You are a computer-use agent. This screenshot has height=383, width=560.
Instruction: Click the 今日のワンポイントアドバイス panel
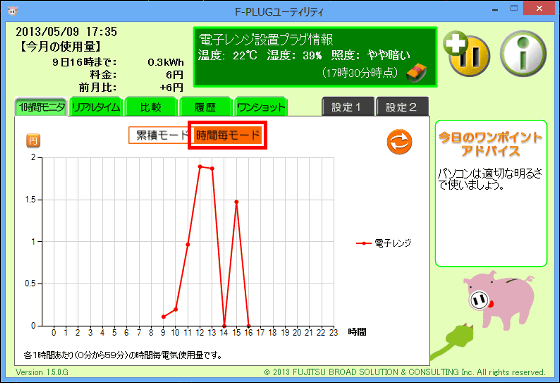491,193
